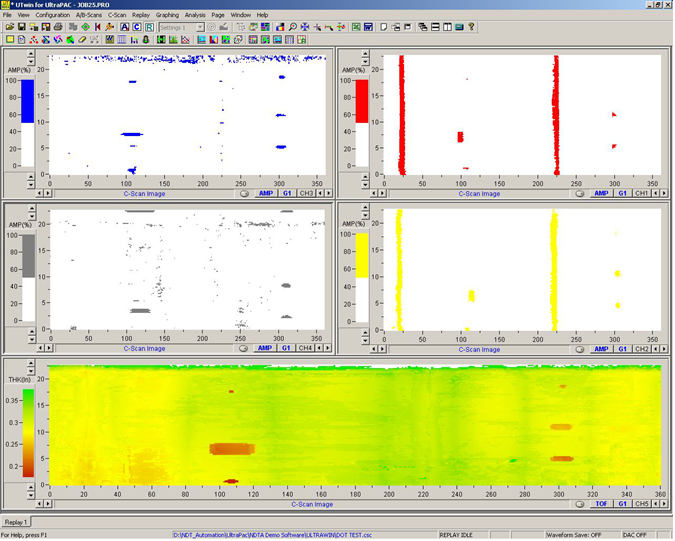
Task: Click the green diamond target icon
Action: click(x=85, y=27)
